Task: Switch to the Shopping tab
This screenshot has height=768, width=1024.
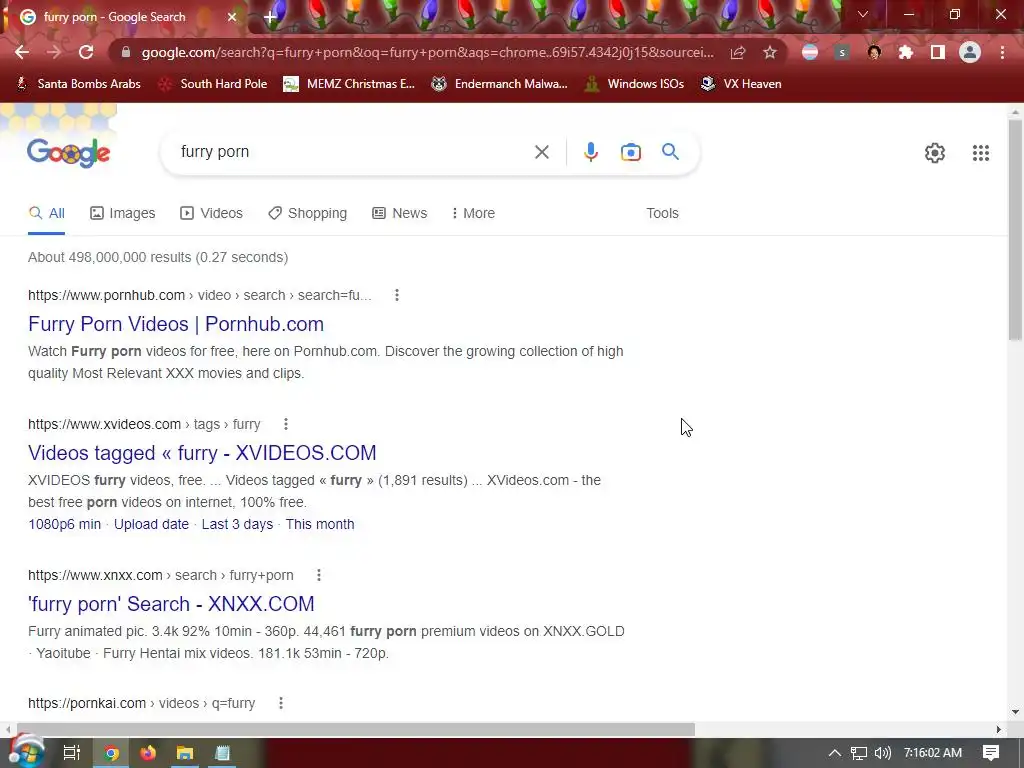Action: [x=308, y=213]
